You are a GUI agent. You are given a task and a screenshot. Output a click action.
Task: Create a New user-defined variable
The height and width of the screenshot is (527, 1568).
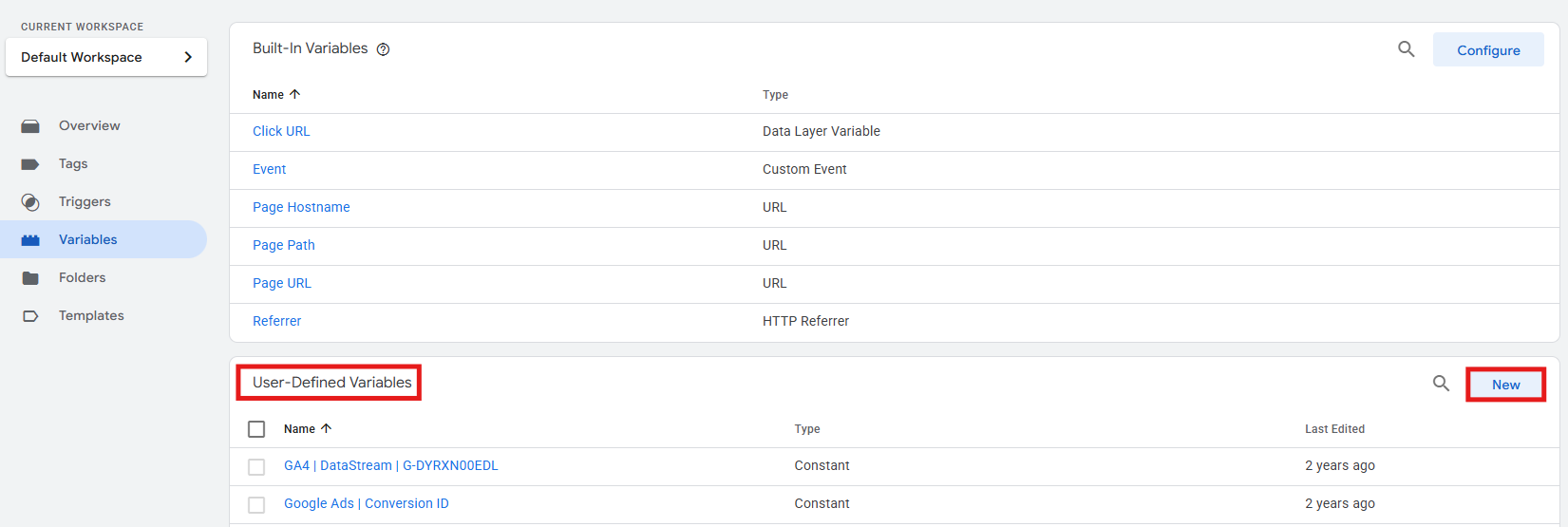tap(1505, 385)
